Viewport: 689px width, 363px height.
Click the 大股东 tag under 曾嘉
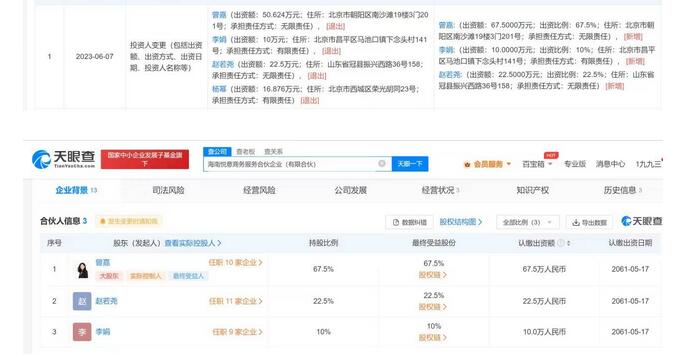(x=109, y=276)
